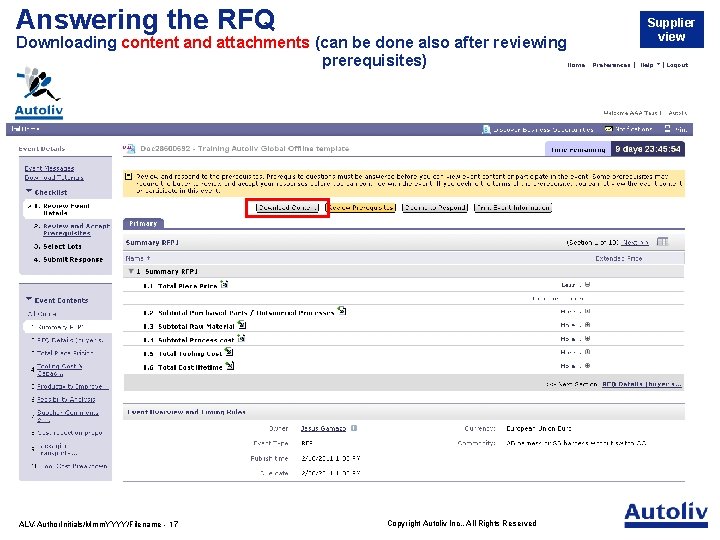
Task: Open the RFQ Details next section link
Action: 642,384
